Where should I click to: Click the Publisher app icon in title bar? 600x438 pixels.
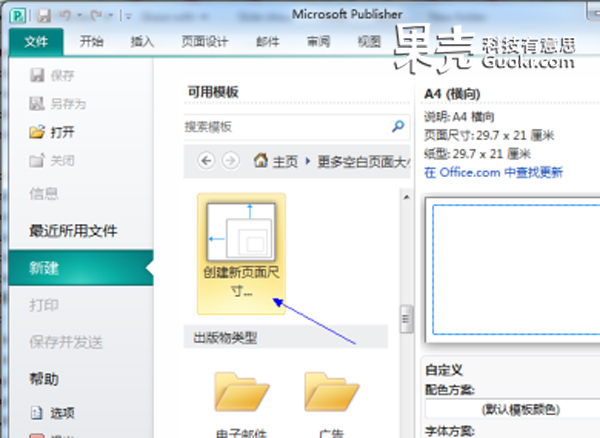(x=18, y=16)
